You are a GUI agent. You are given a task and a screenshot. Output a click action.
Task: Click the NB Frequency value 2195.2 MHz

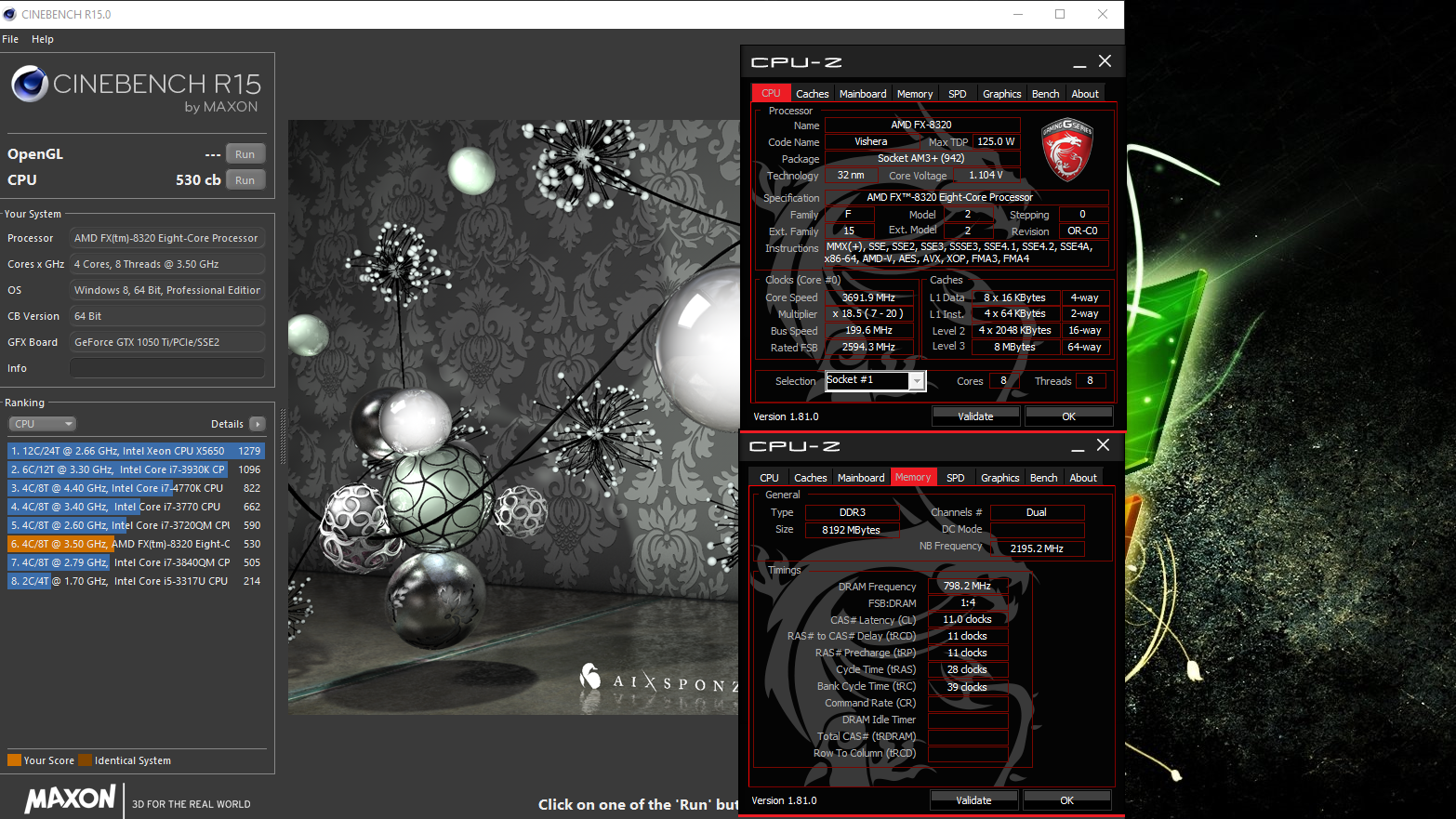tap(1037, 548)
